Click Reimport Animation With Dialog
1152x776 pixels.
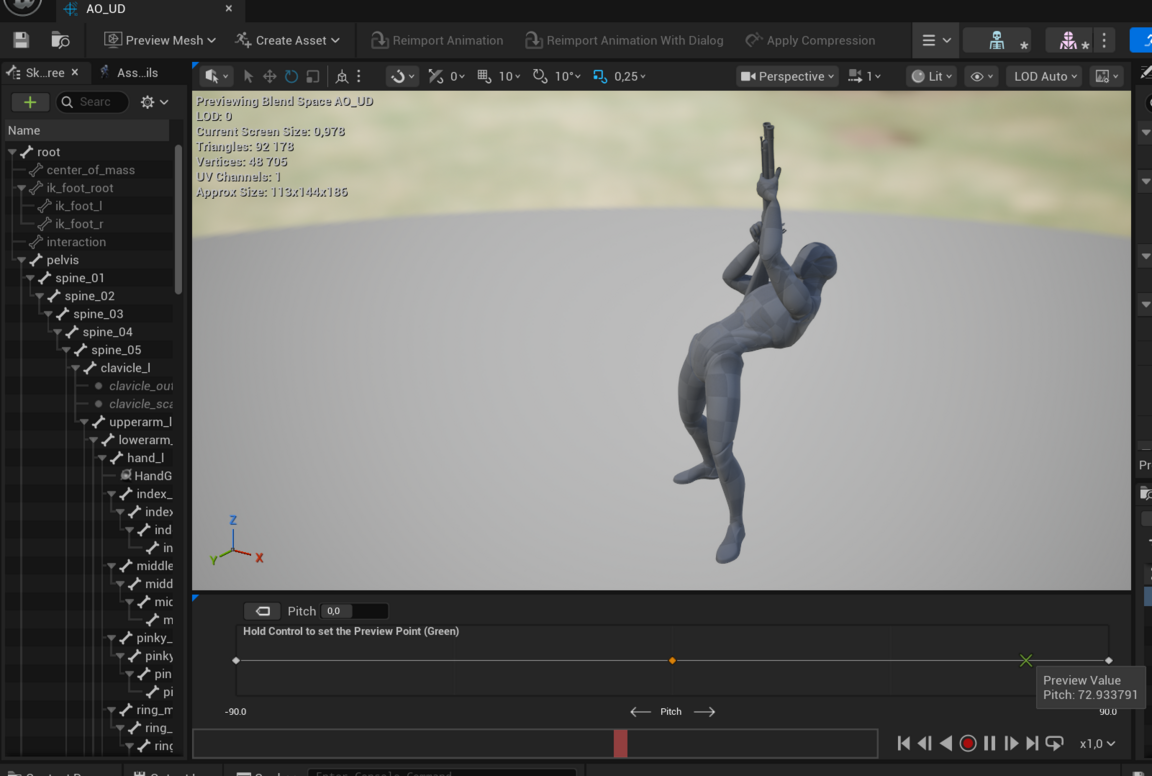pyautogui.click(x=624, y=40)
